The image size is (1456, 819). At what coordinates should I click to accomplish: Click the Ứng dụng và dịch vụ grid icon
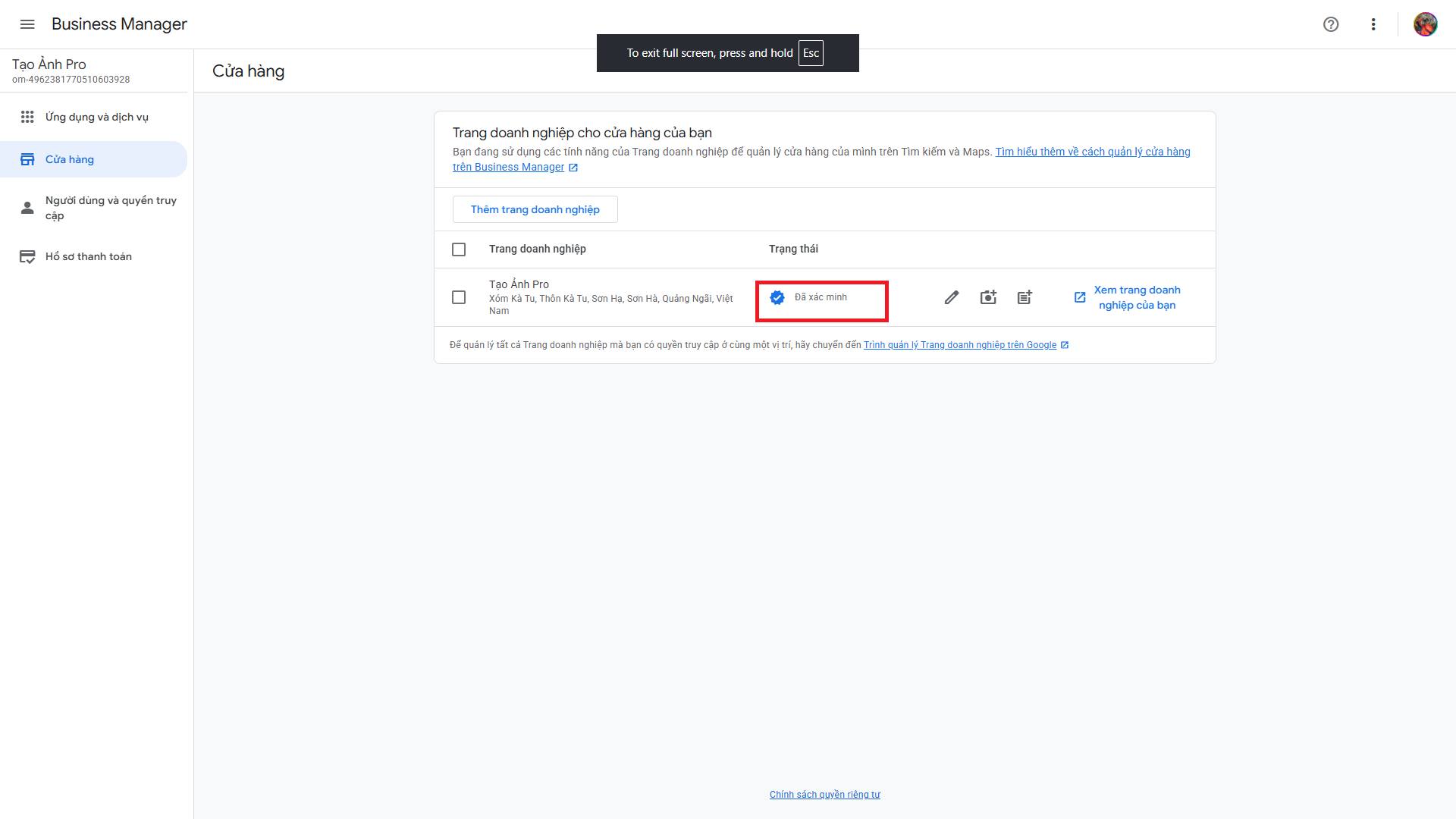click(x=27, y=117)
